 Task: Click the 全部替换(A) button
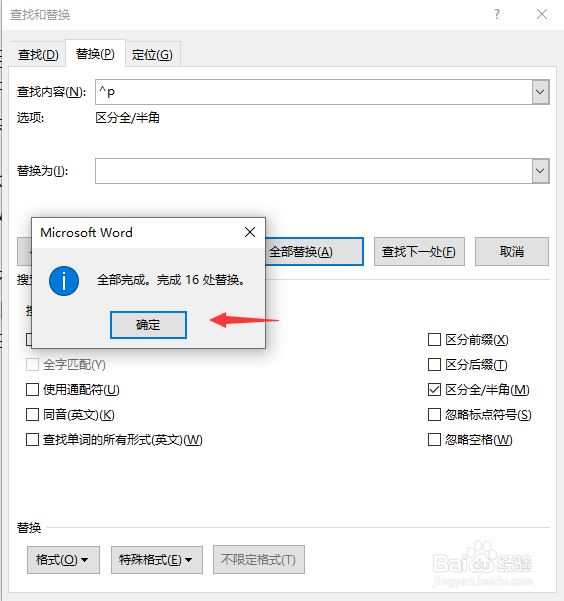point(314,251)
